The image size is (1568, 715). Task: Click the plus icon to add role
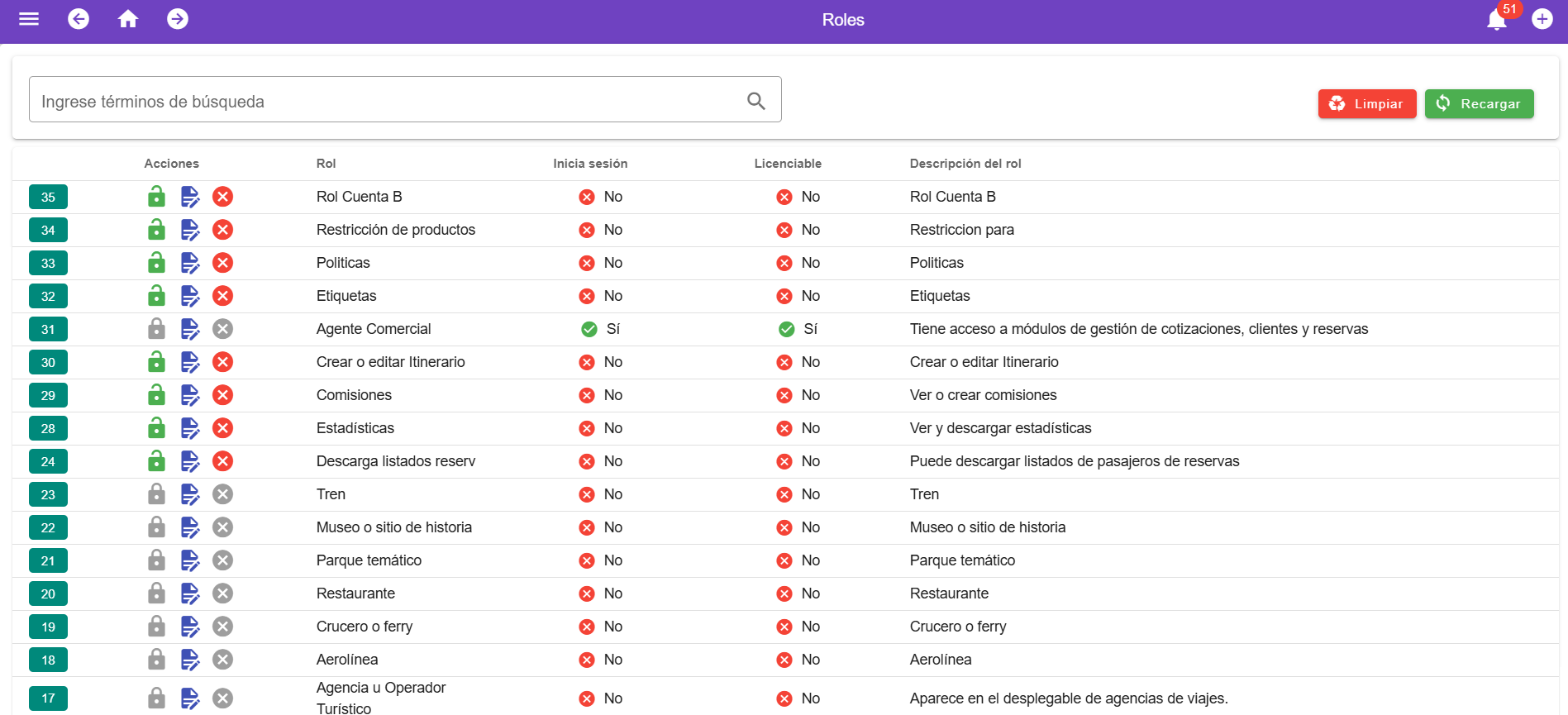(1542, 19)
